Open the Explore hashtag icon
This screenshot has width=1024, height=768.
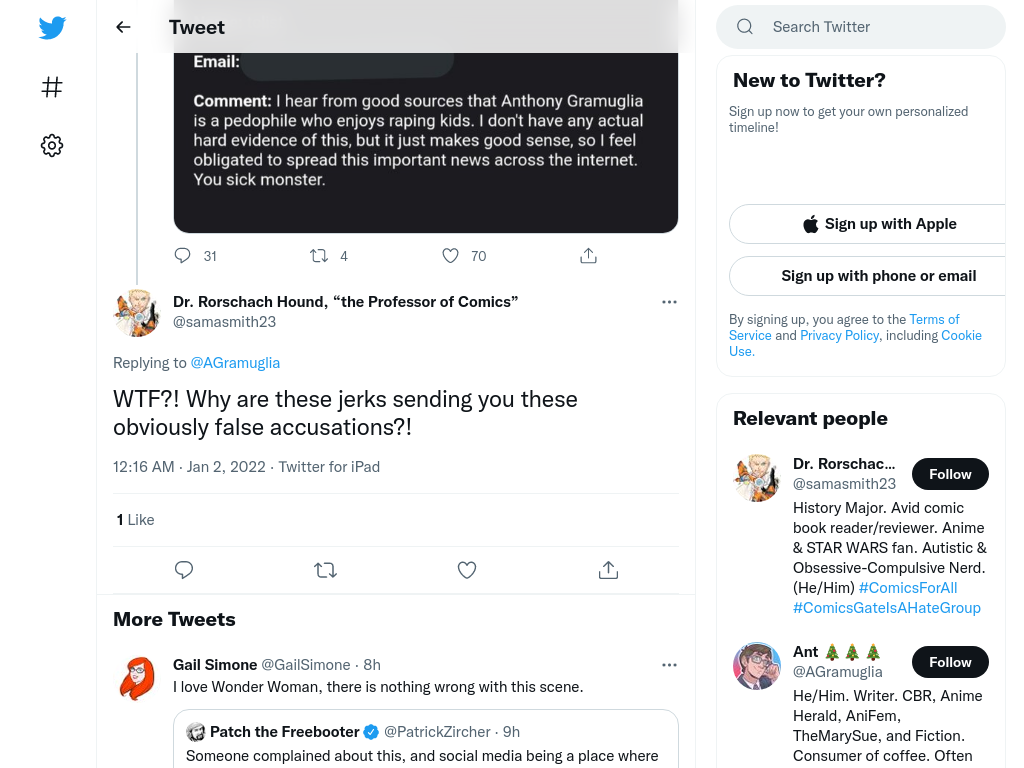[52, 87]
